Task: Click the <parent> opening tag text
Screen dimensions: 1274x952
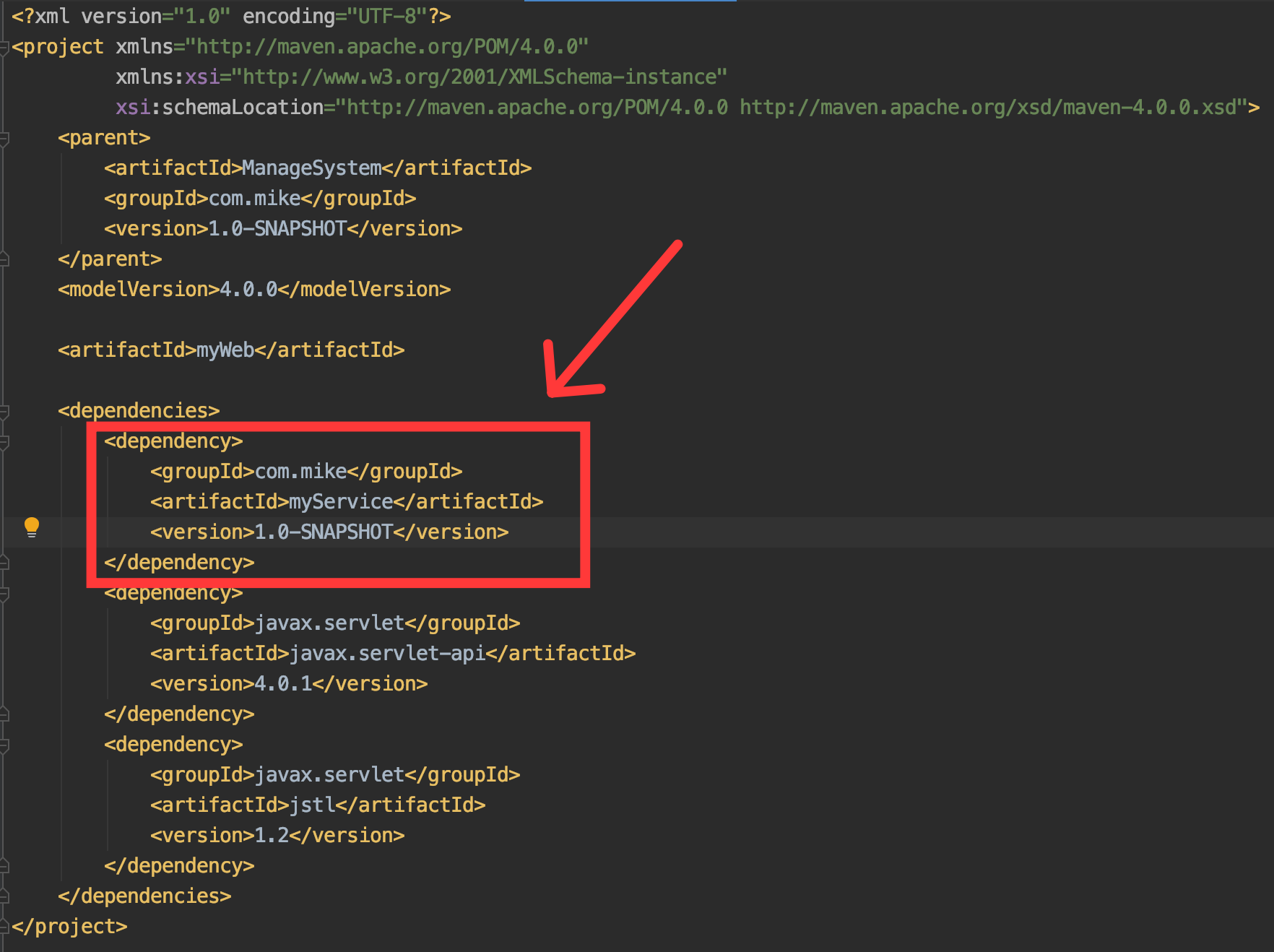Action: [x=104, y=137]
